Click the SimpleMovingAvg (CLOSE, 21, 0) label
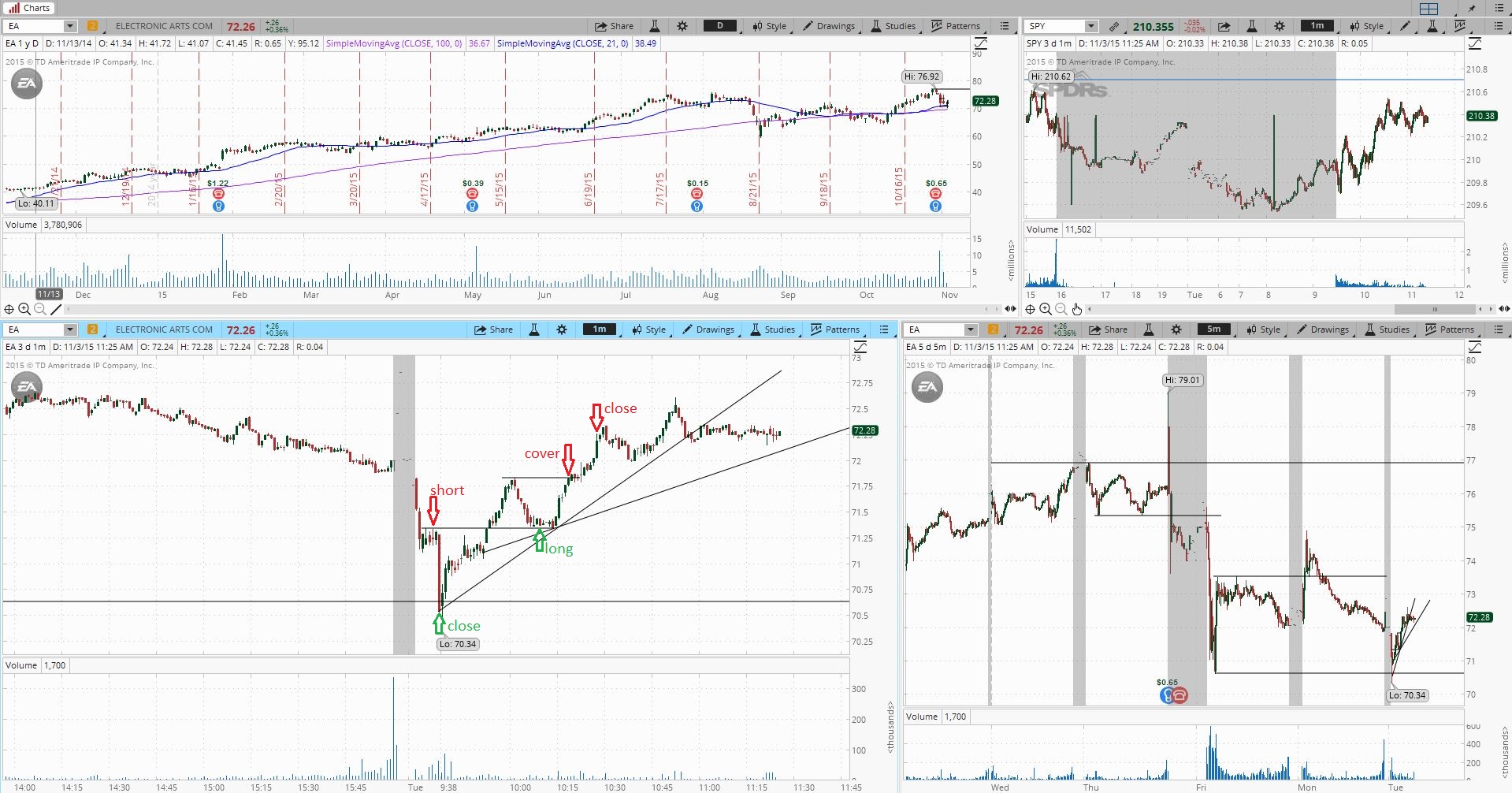Viewport: 1512px width, 793px height. click(x=563, y=43)
